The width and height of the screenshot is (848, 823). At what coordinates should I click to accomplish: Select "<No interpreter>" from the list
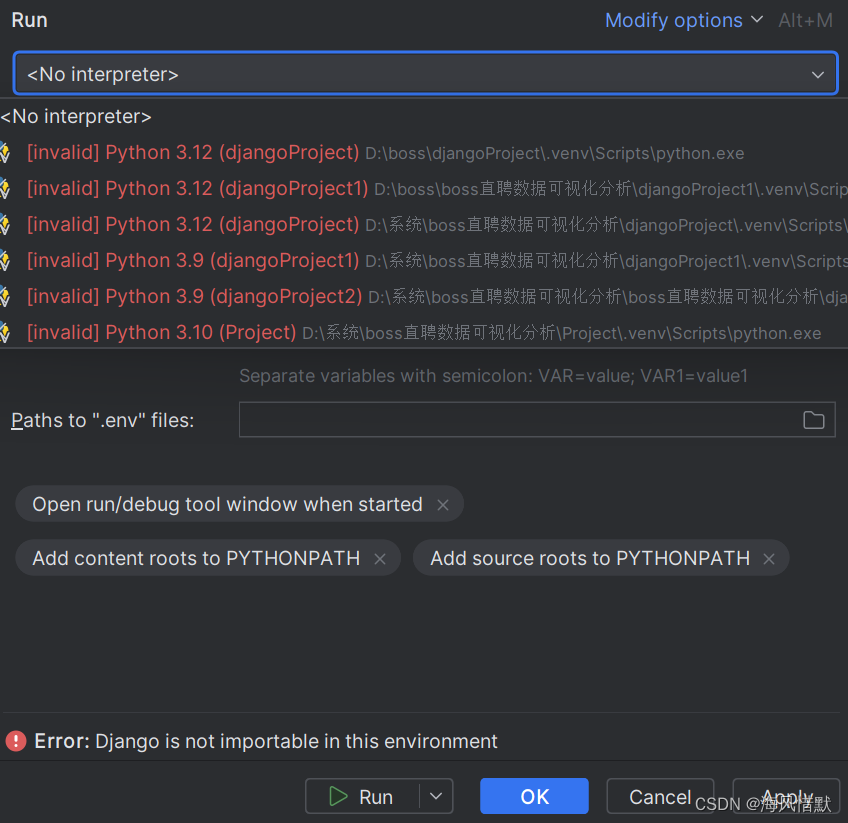tap(76, 116)
